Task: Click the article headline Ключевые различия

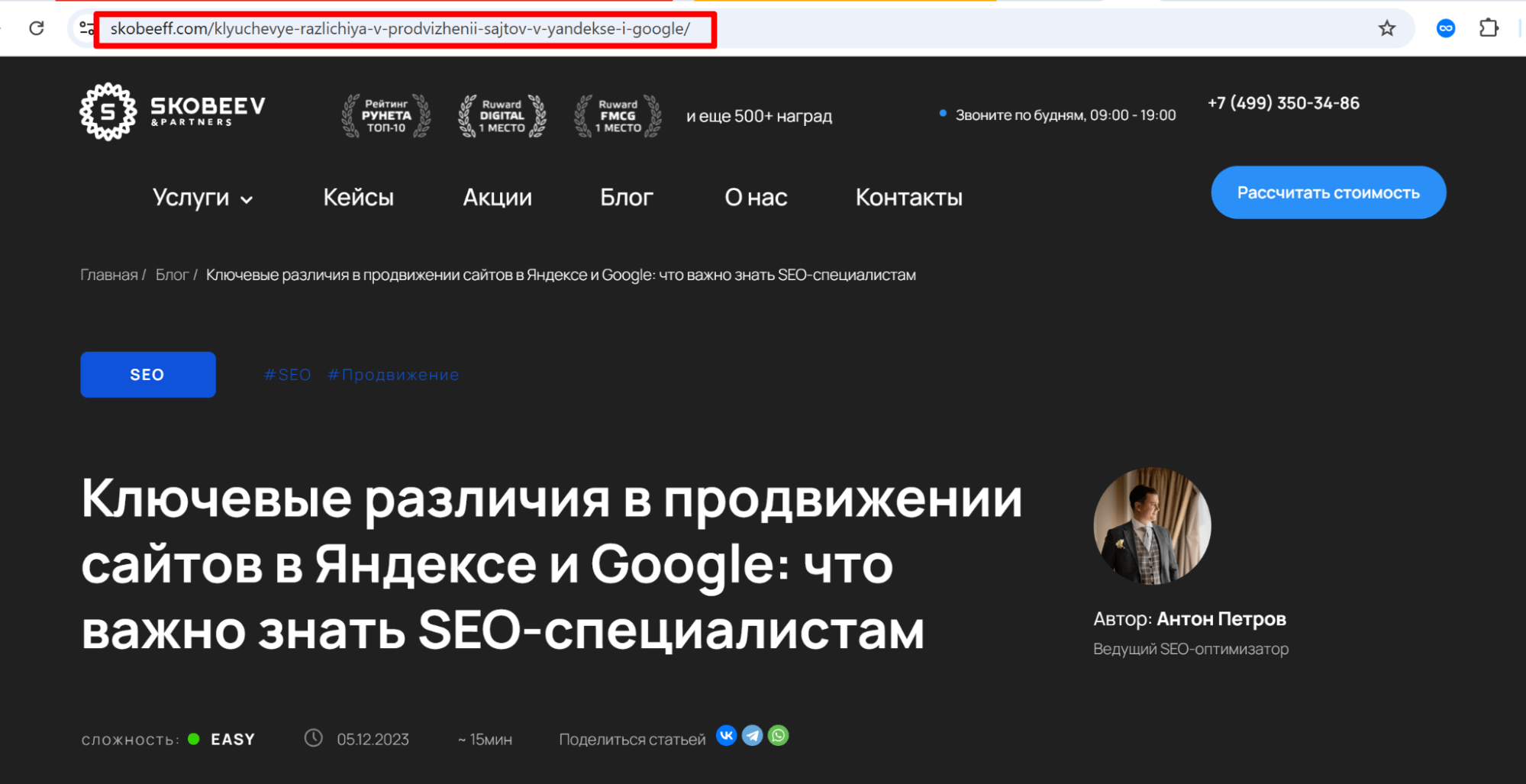Action: (x=551, y=564)
